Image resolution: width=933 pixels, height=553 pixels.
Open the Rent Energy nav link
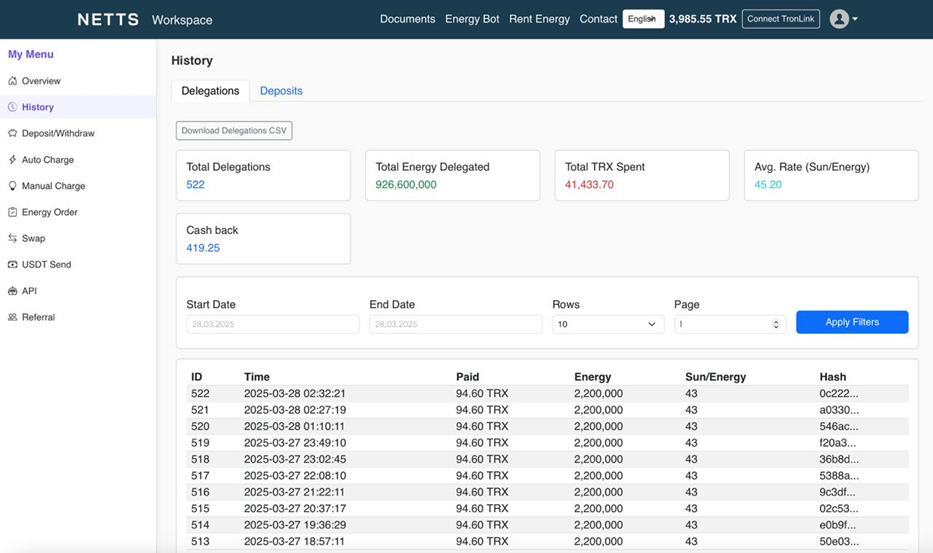pyautogui.click(x=539, y=19)
